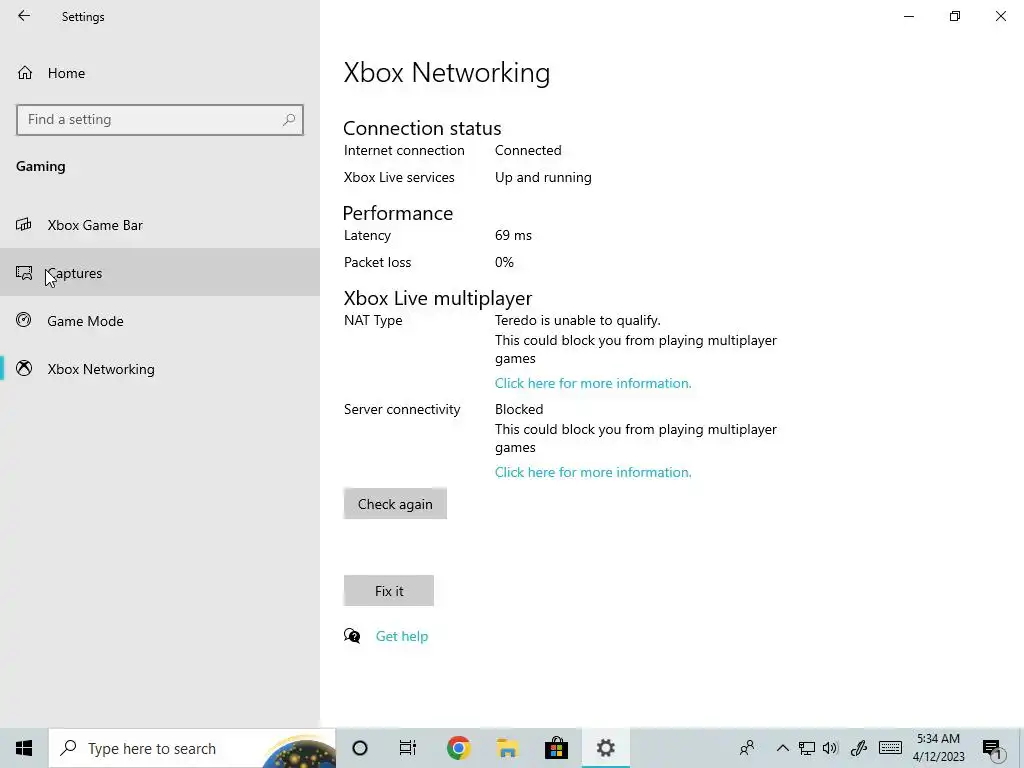Click the Xbox Game Bar sidebar icon
The image size is (1024, 768).
click(24, 225)
